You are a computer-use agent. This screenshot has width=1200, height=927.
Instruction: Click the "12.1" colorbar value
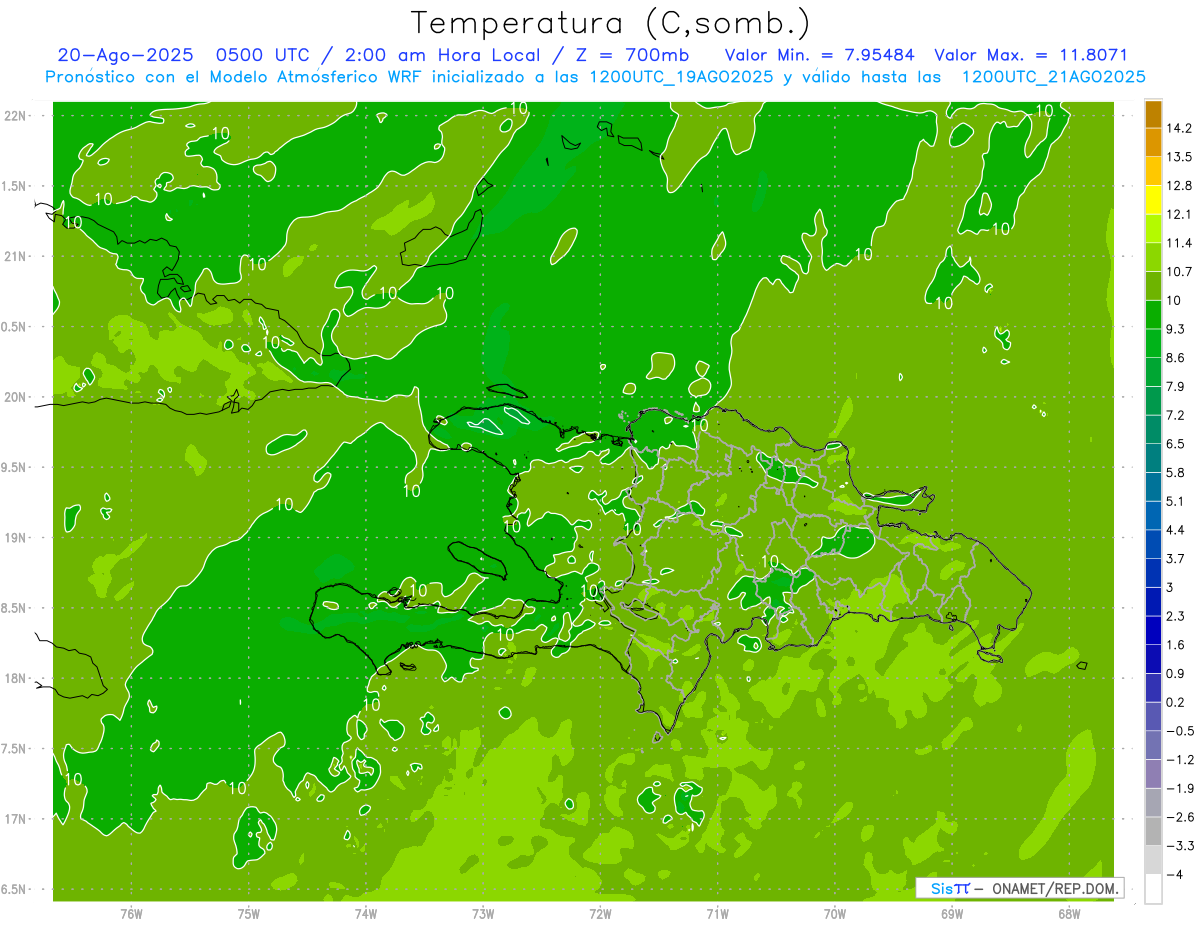pos(1179,214)
